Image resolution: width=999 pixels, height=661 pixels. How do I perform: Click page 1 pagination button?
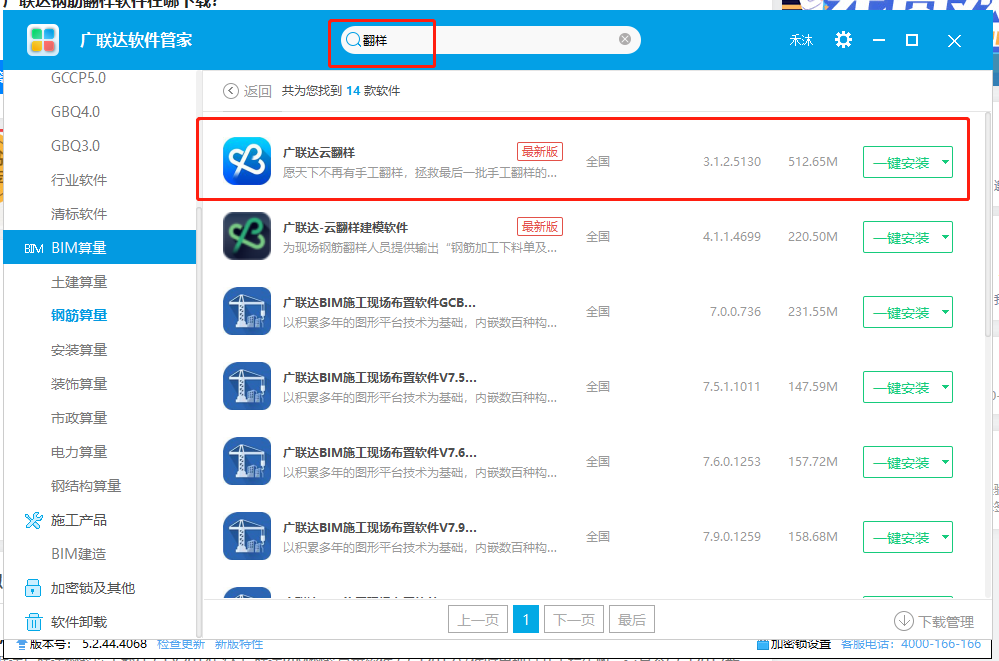pyautogui.click(x=526, y=620)
